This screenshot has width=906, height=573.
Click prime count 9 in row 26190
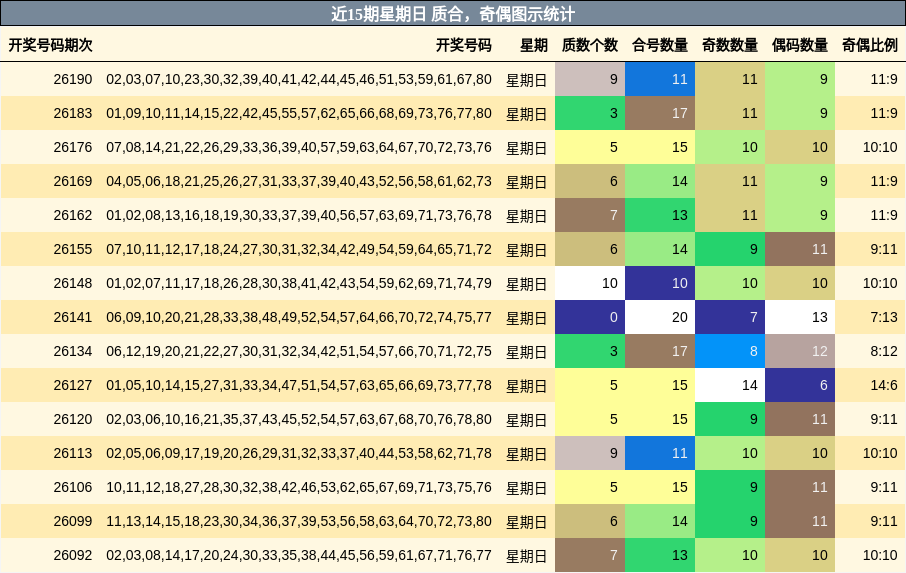590,79
